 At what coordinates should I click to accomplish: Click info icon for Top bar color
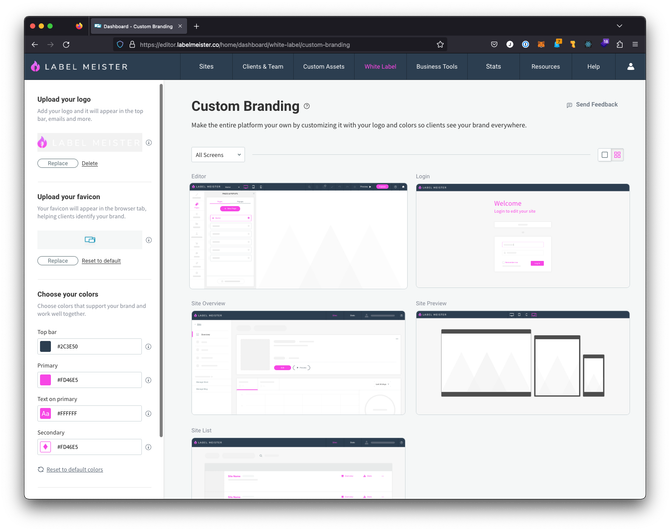coord(148,346)
